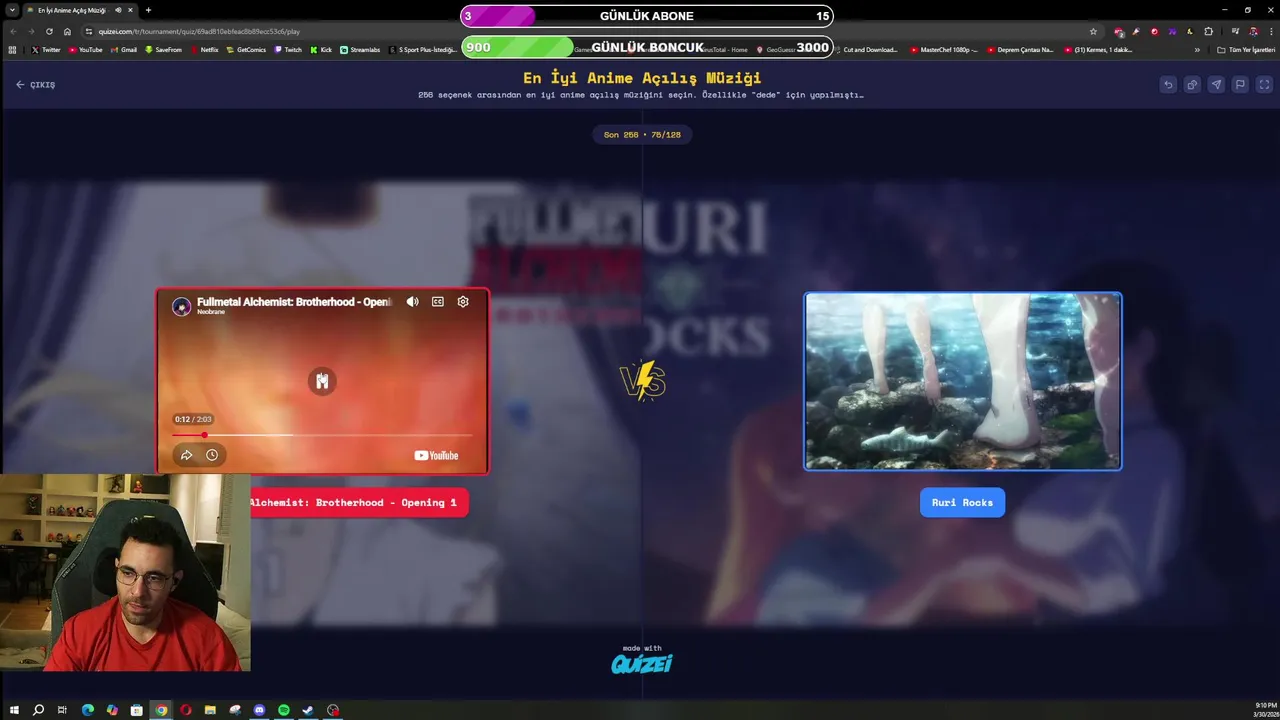Open the Chrome profile avatar
The image size is (1280, 720).
point(1253,31)
